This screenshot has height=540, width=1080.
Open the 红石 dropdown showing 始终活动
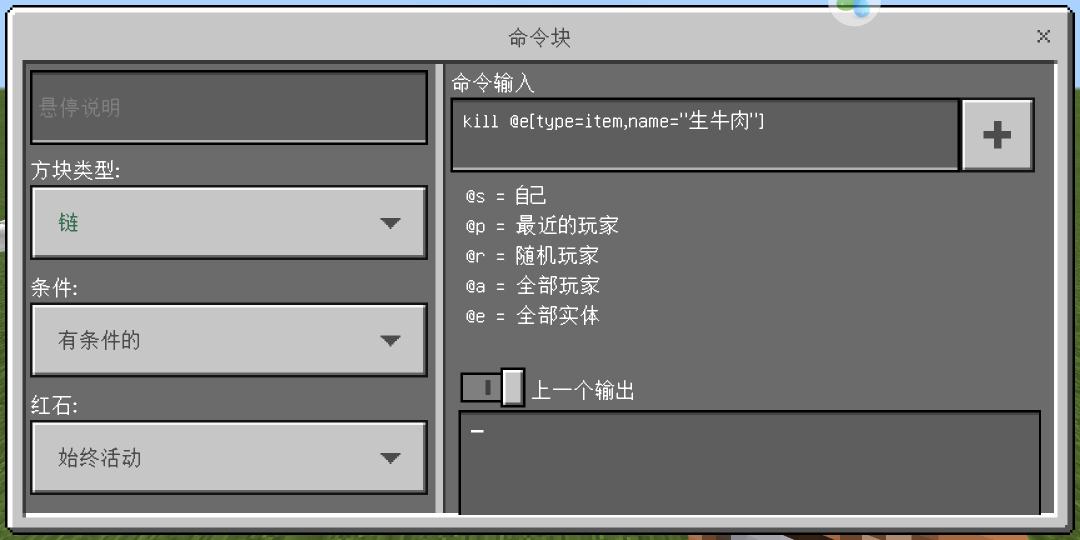pos(229,458)
